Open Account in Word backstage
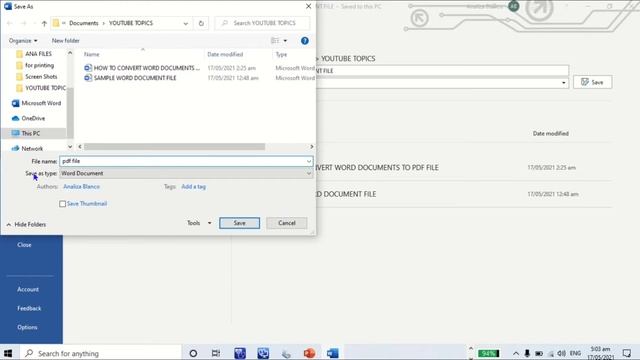 (28, 289)
